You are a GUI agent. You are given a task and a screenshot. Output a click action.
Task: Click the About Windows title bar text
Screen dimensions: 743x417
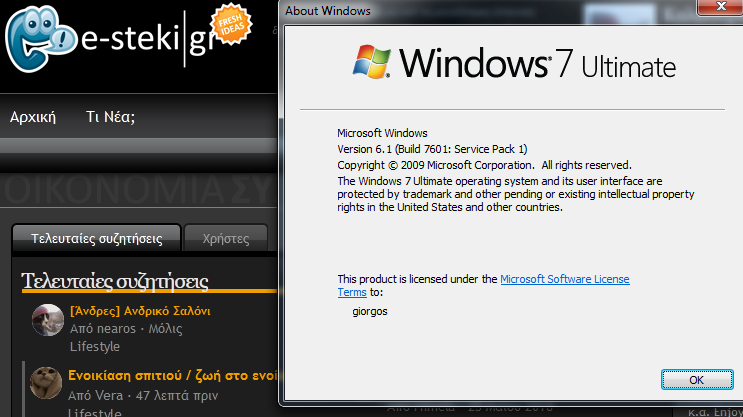(328, 11)
